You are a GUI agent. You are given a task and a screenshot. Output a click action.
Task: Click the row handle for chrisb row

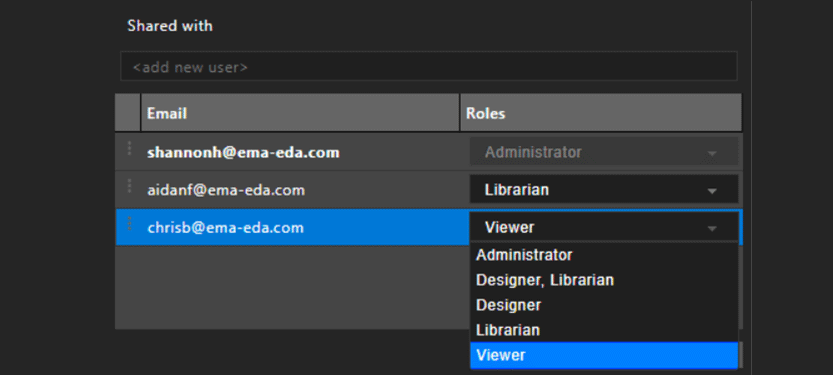[129, 224]
